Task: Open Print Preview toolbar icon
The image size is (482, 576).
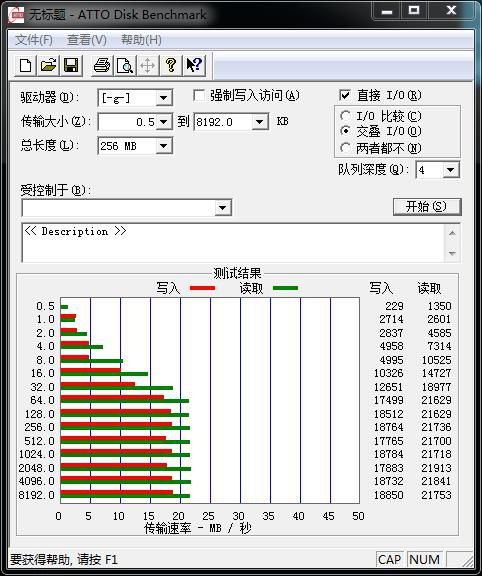Action: (x=125, y=66)
